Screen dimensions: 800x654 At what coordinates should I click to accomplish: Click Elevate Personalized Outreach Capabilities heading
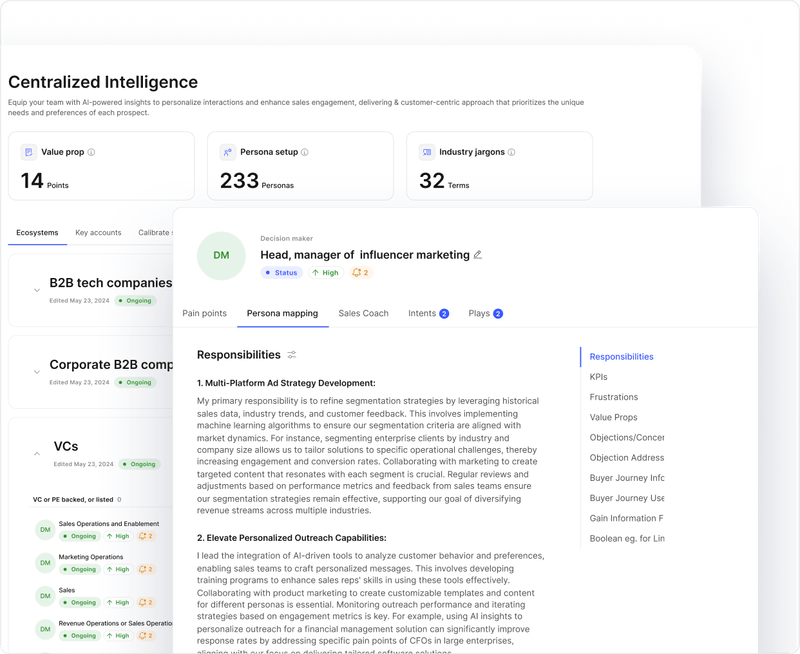[x=292, y=538]
